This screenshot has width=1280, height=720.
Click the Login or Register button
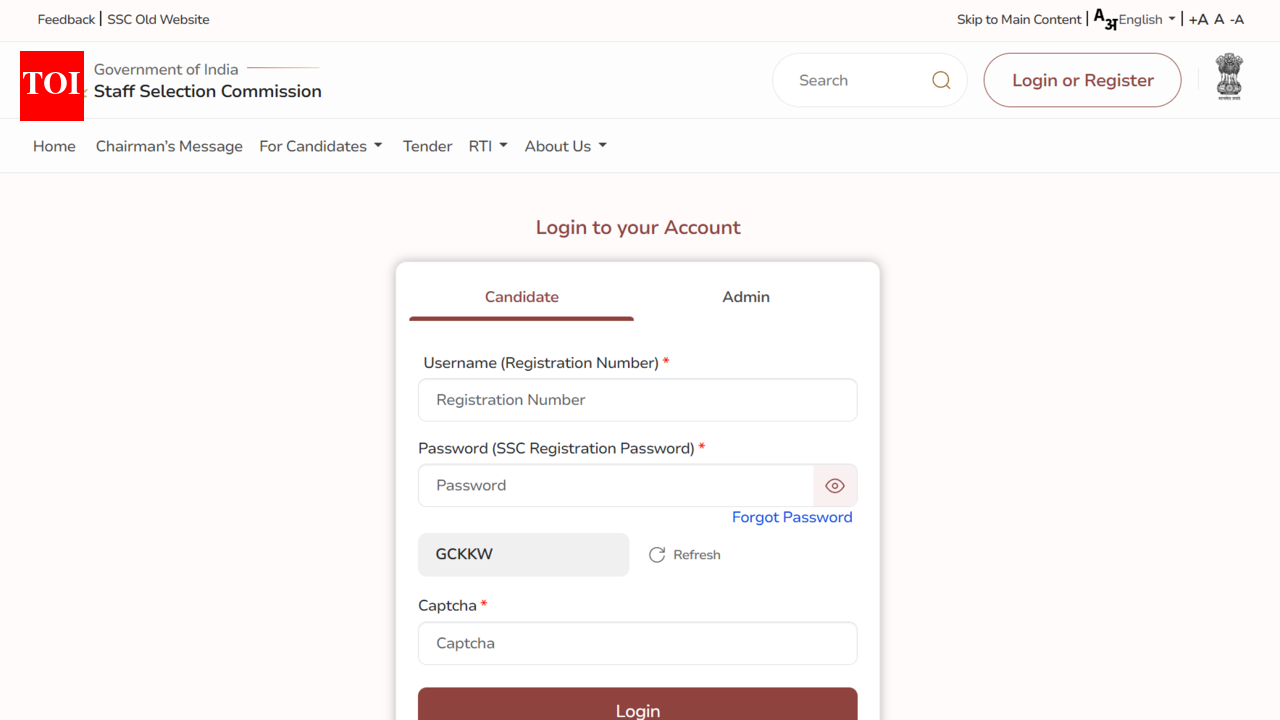(x=1083, y=80)
